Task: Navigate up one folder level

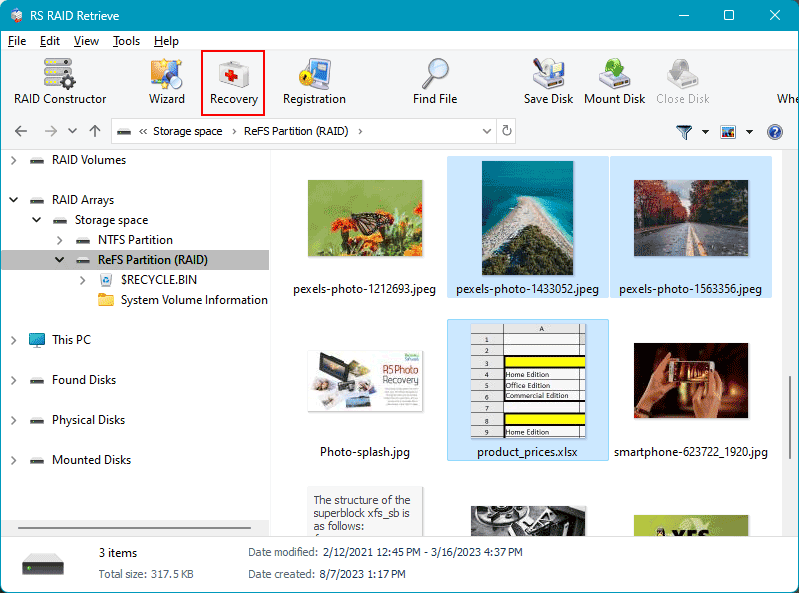Action: click(x=95, y=131)
